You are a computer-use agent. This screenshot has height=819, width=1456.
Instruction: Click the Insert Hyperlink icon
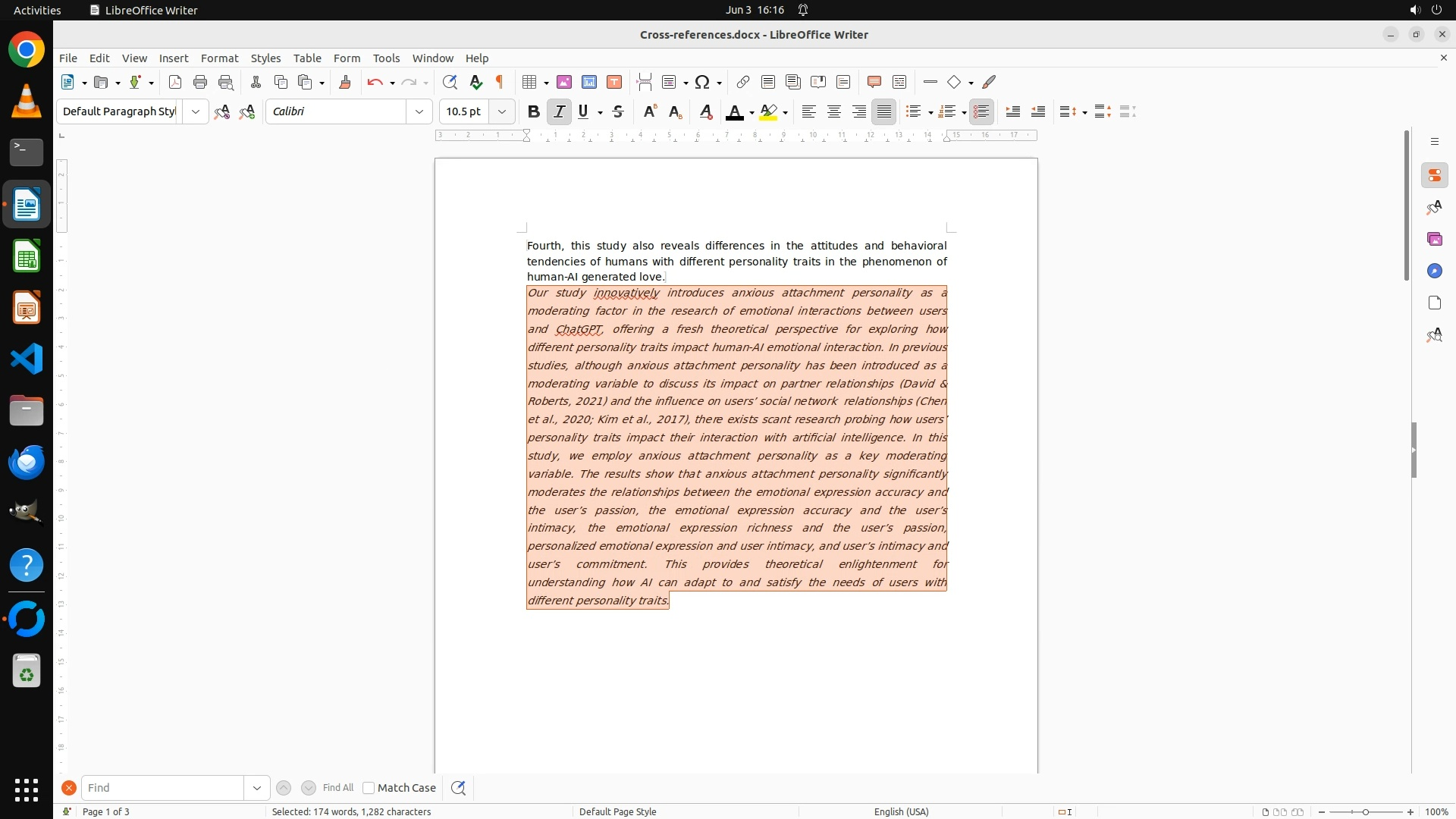point(743,82)
